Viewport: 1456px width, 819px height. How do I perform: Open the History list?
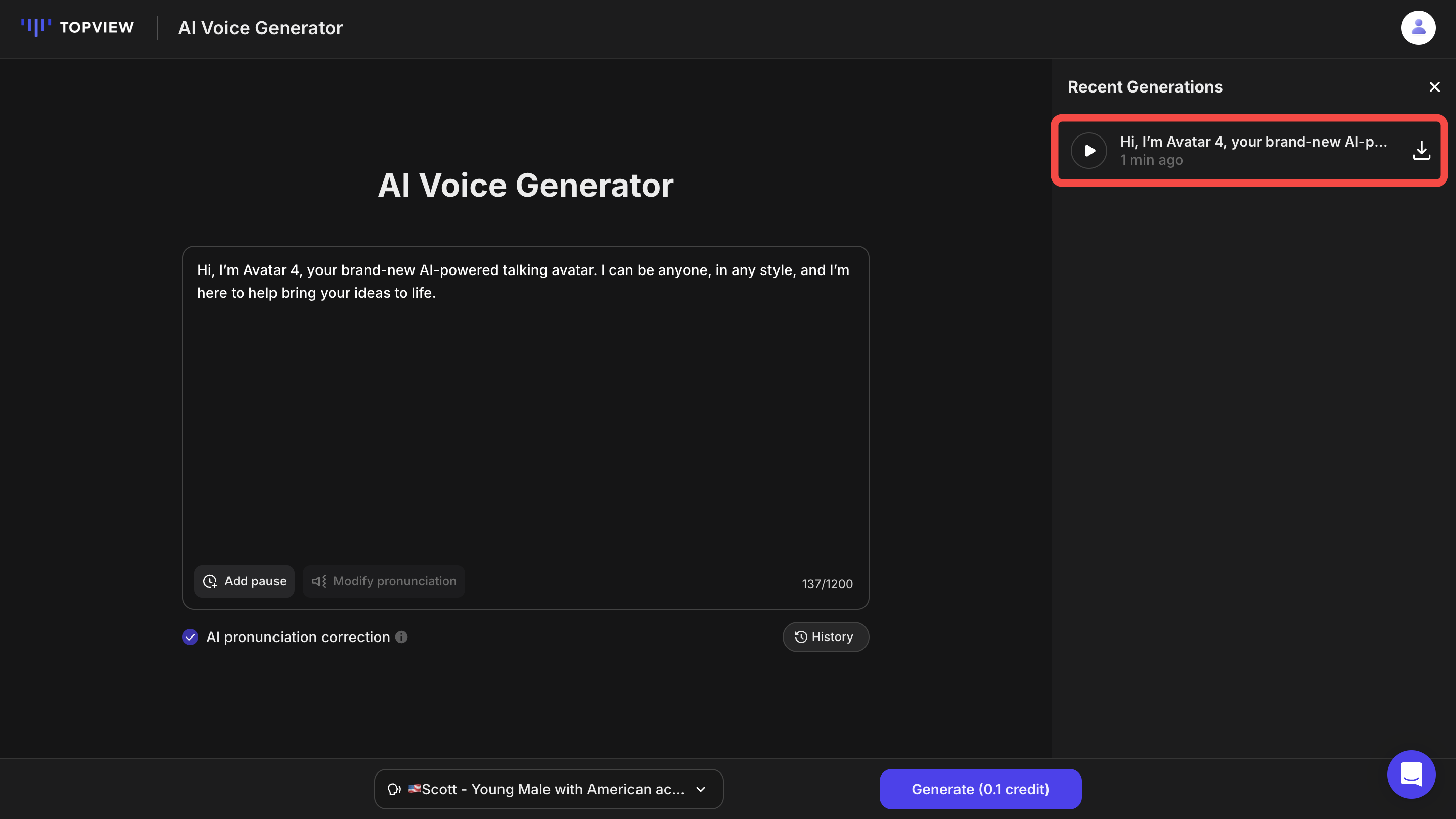click(825, 637)
